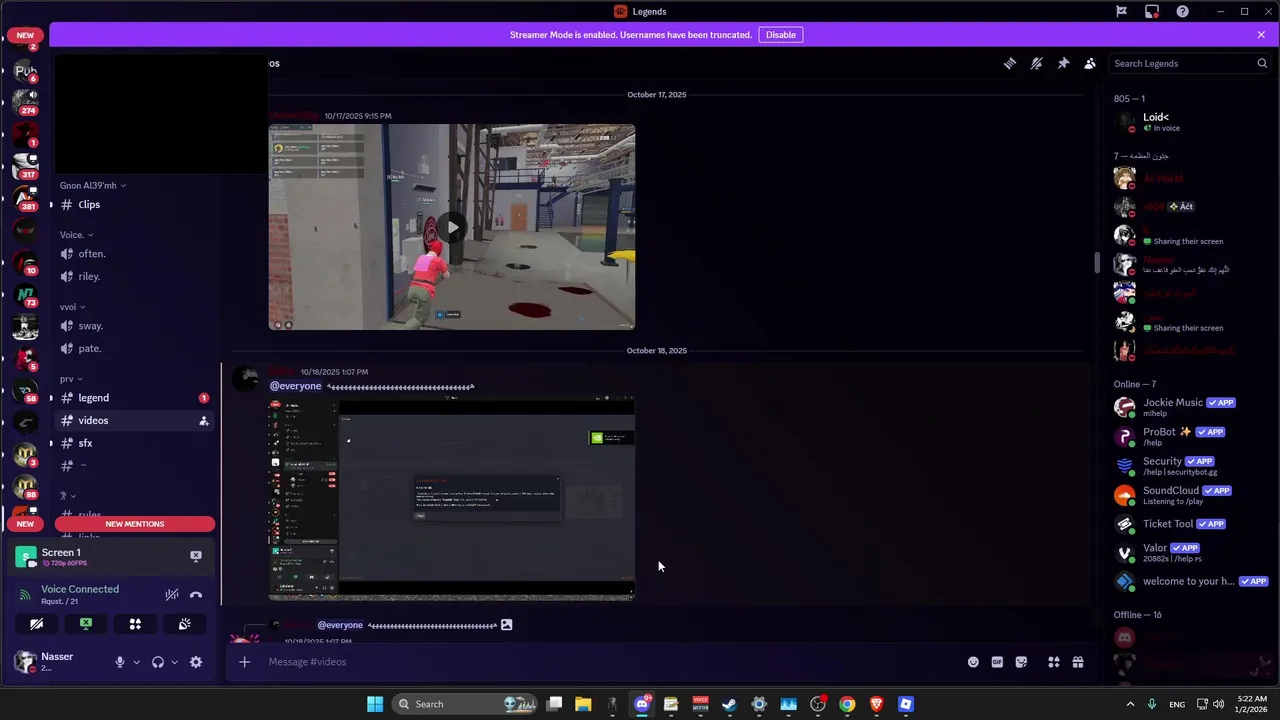Open the emoji picker
Image resolution: width=1280 pixels, height=720 pixels.
coord(973,662)
